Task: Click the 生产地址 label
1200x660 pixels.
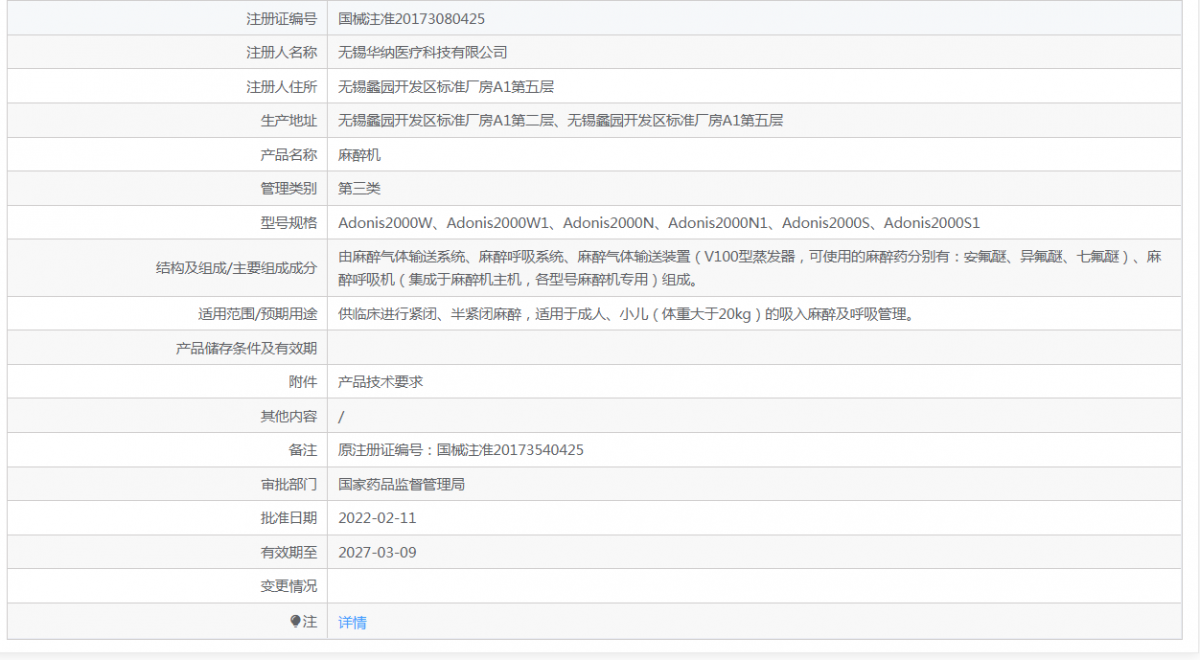Action: coord(289,120)
